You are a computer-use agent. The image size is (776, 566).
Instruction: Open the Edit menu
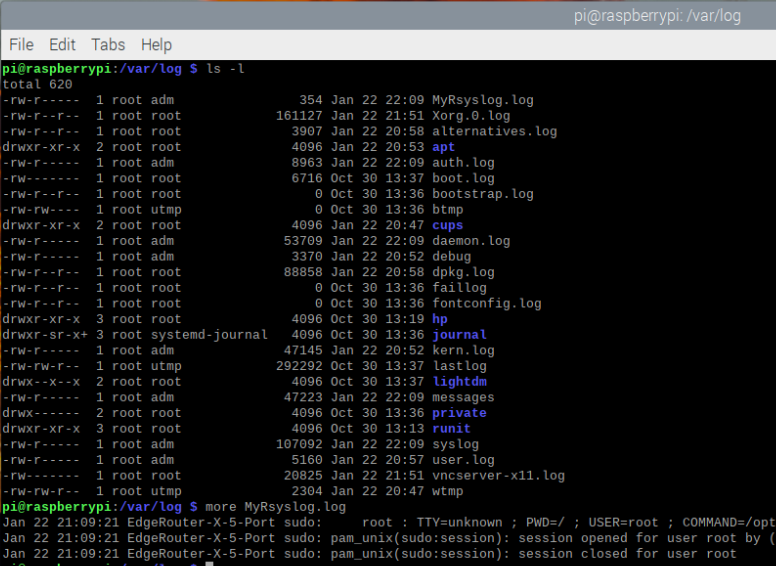[62, 45]
